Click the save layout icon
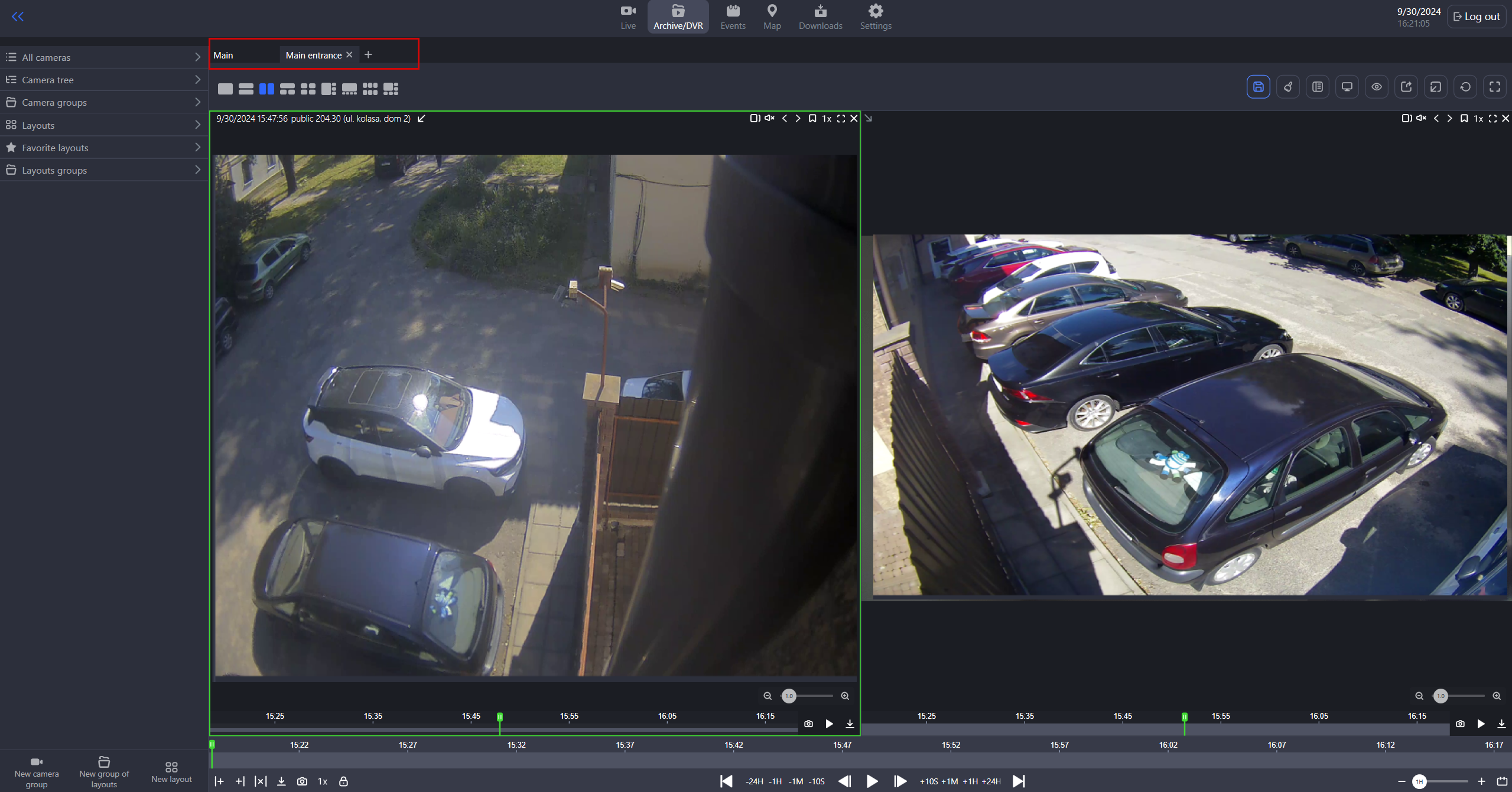1512x792 pixels. click(x=1258, y=87)
